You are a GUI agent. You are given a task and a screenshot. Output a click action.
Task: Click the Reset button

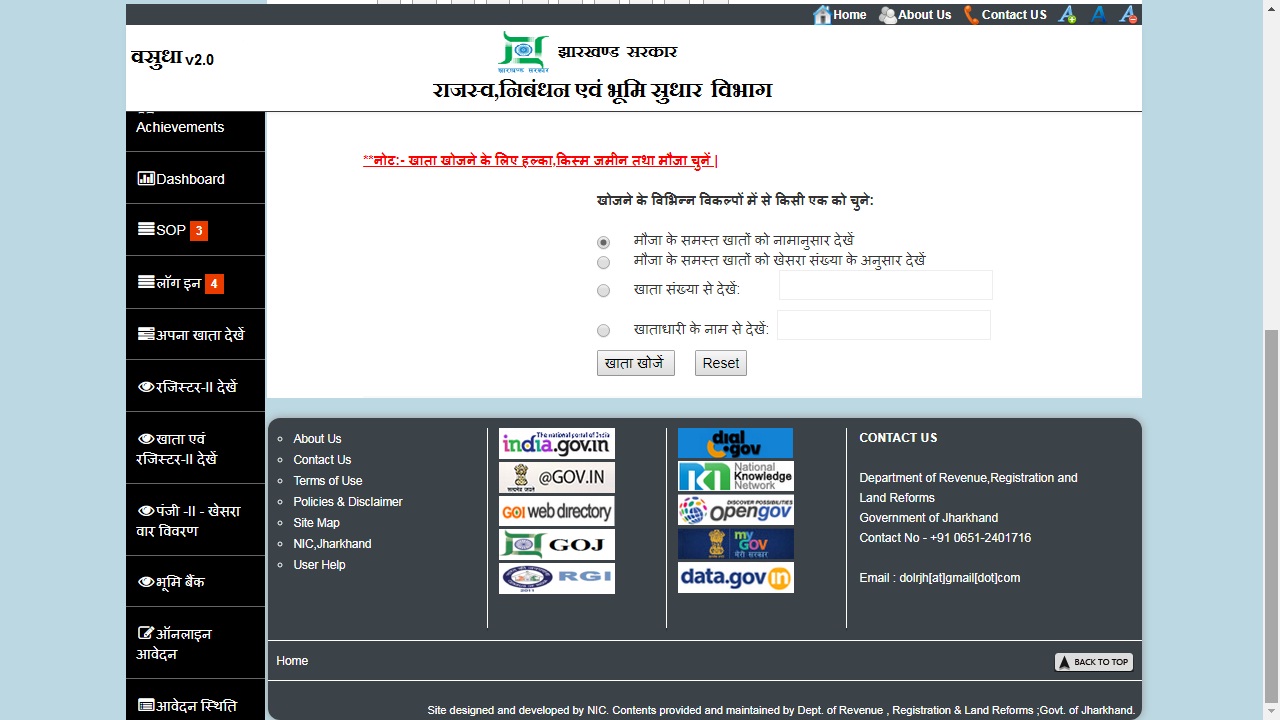click(720, 363)
